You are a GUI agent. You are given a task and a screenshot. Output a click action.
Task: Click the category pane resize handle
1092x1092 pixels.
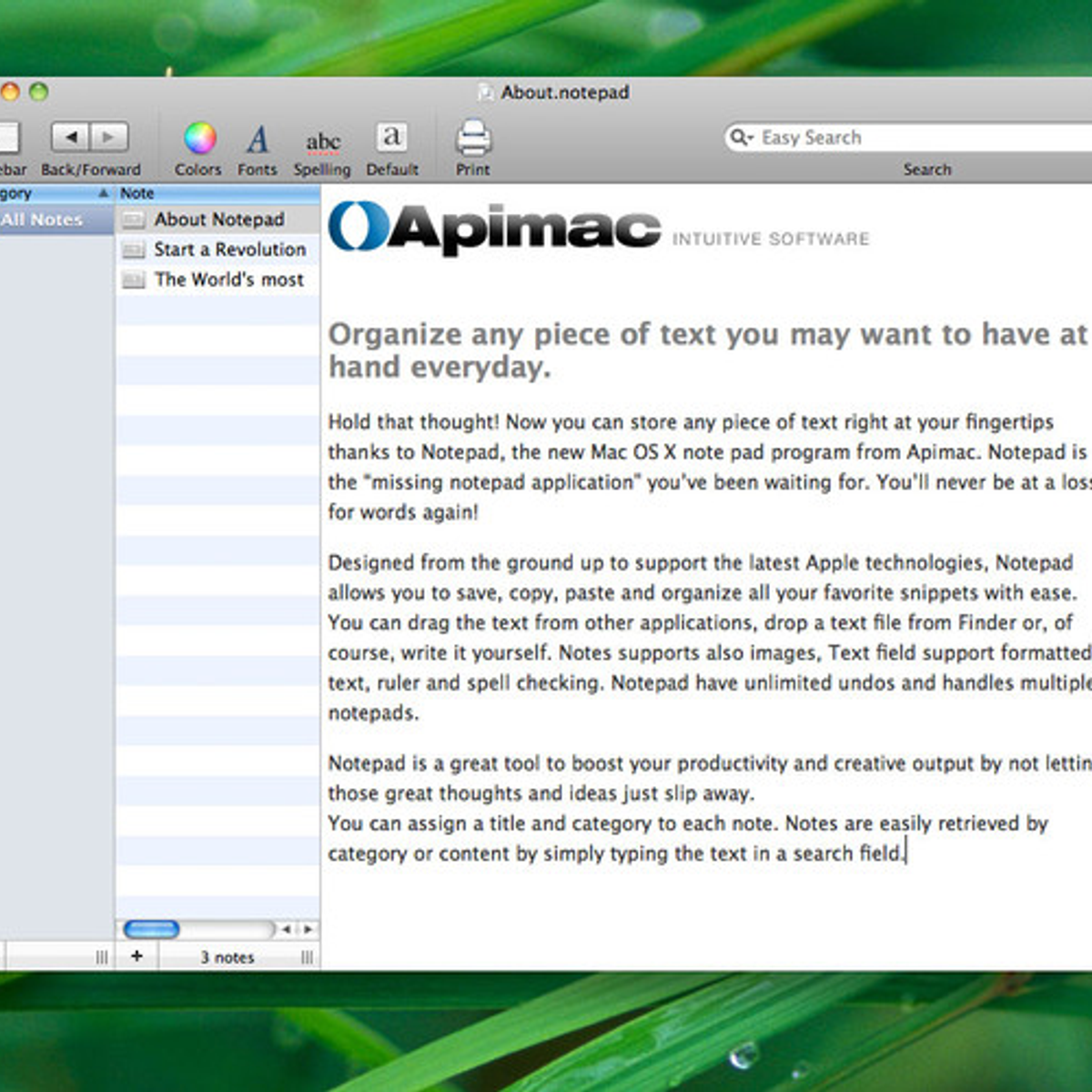[101, 957]
